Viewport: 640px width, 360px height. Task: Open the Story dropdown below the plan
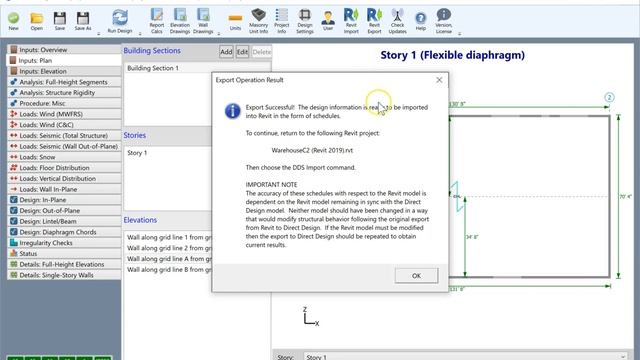(466, 356)
